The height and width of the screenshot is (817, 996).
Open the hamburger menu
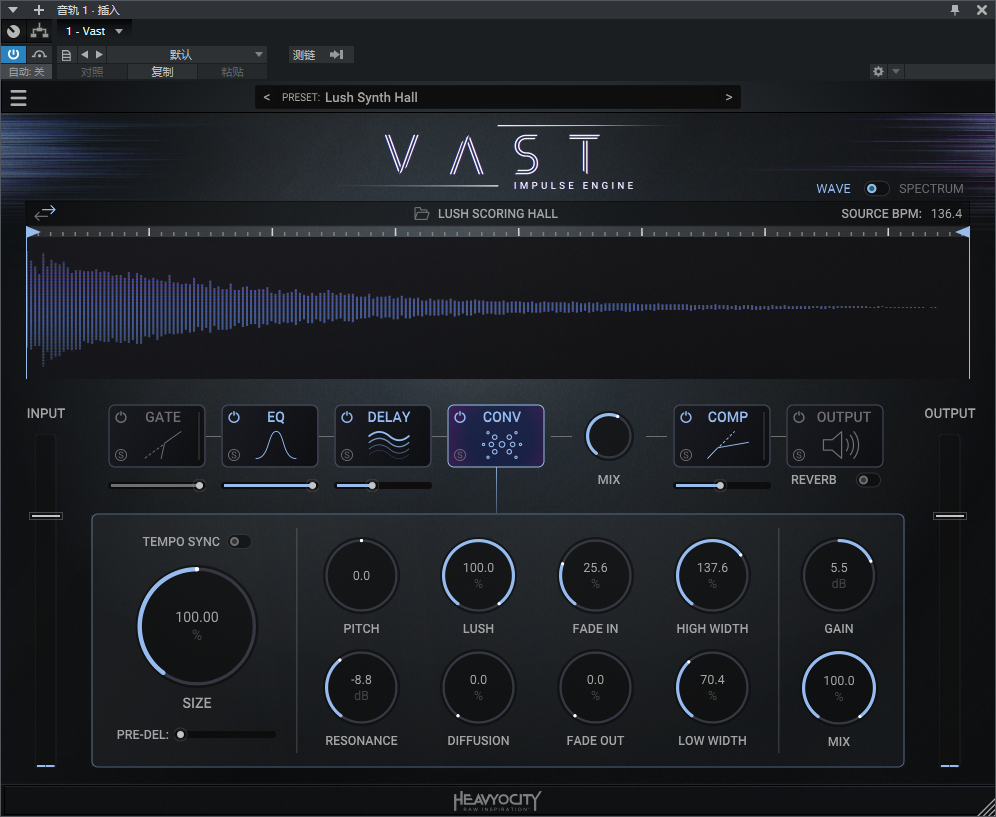18,98
